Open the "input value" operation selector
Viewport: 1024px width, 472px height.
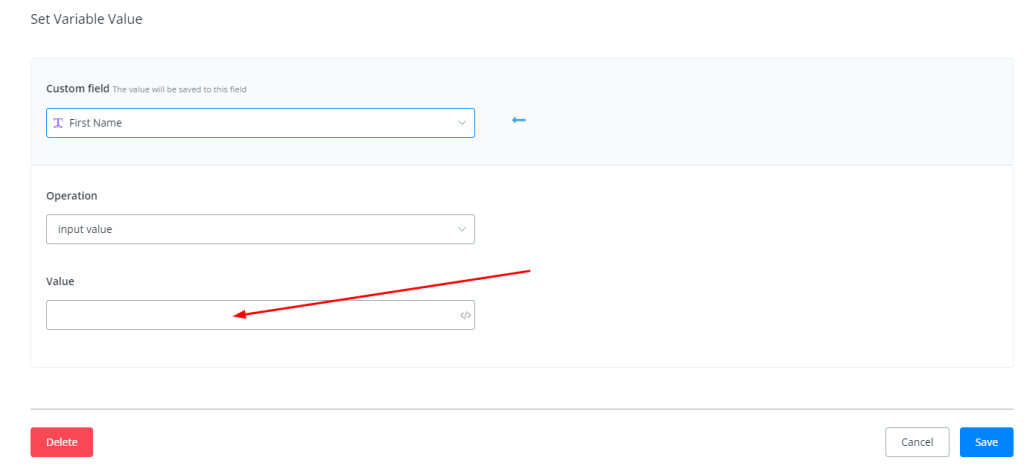tap(260, 229)
